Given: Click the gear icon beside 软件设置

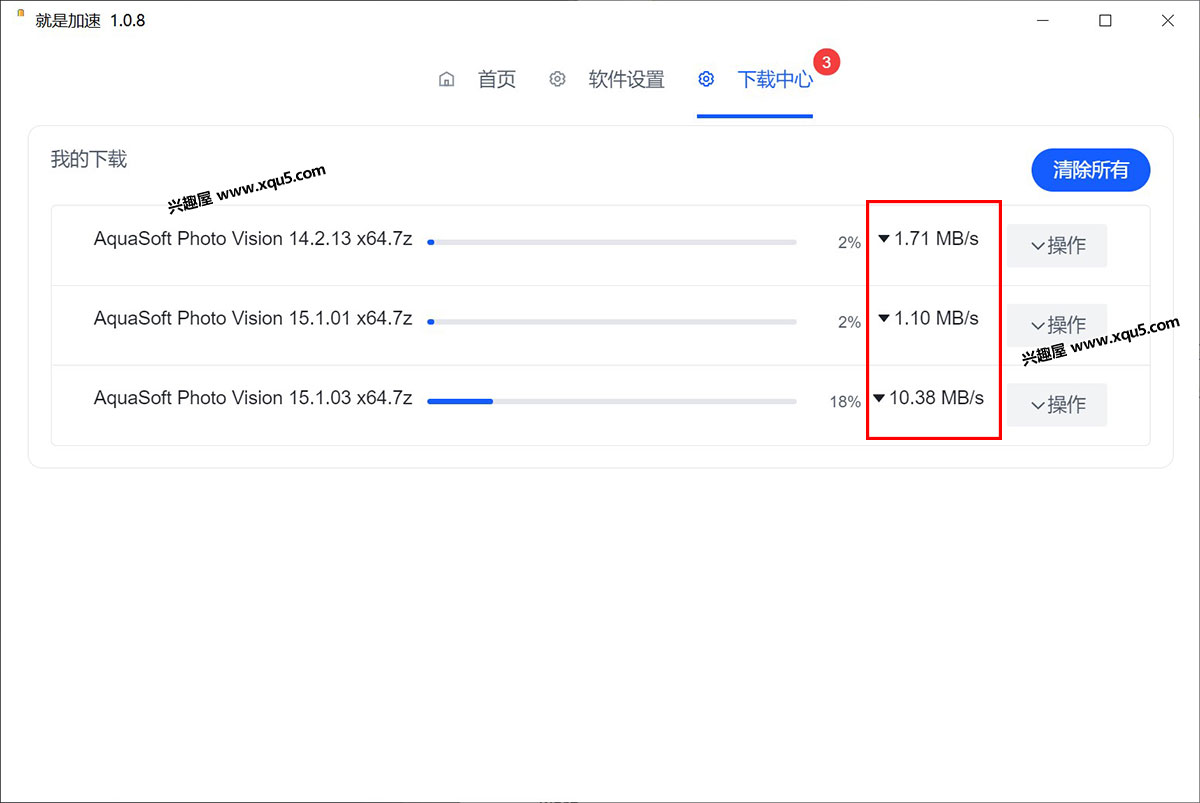Looking at the screenshot, I should pyautogui.click(x=558, y=80).
